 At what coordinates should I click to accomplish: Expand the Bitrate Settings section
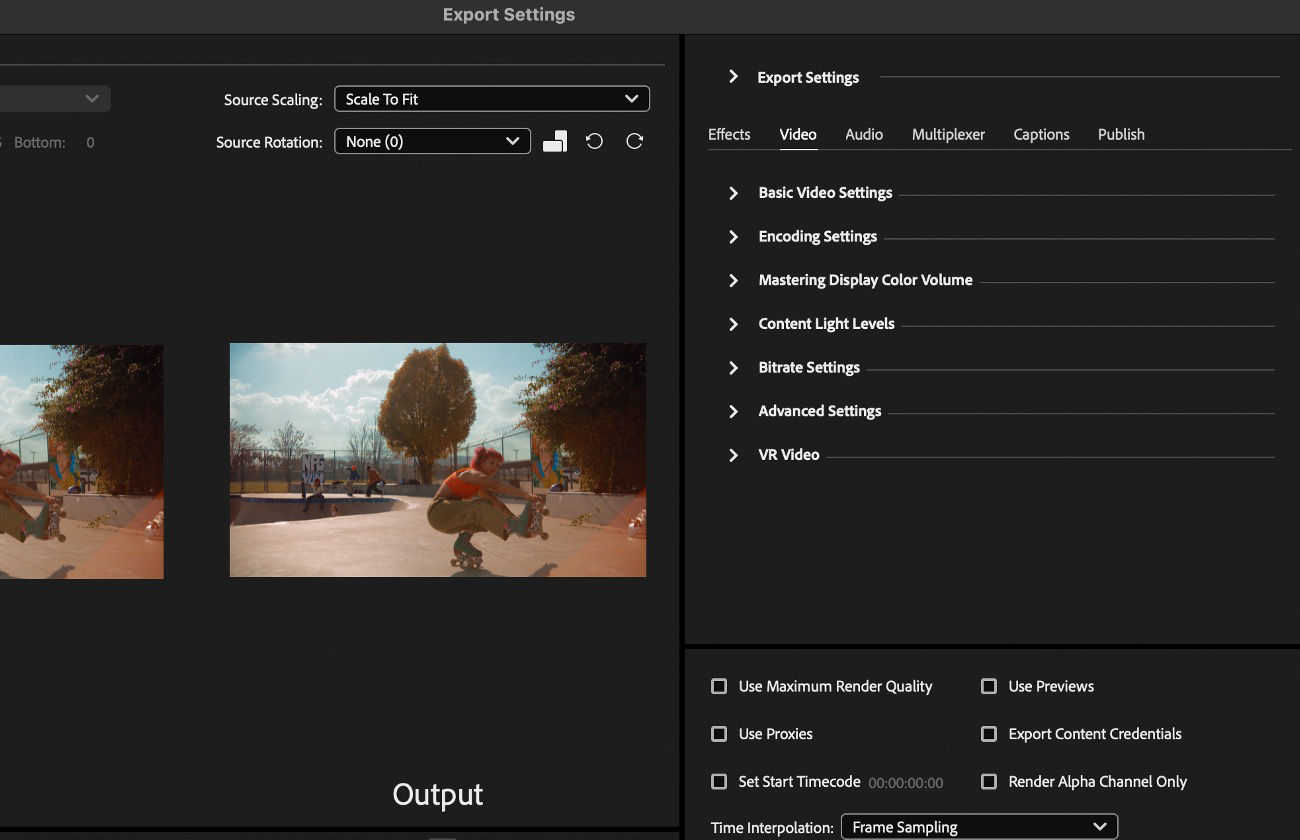733,367
